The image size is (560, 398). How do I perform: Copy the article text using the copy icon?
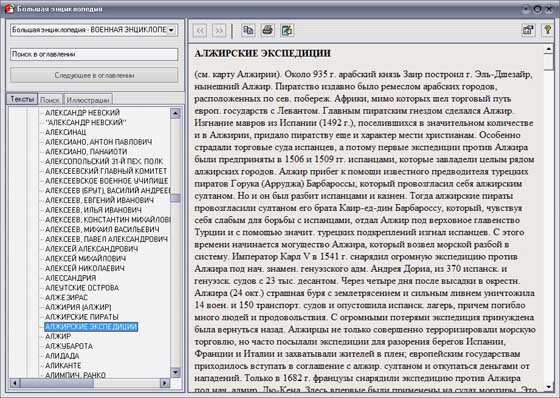tap(248, 30)
